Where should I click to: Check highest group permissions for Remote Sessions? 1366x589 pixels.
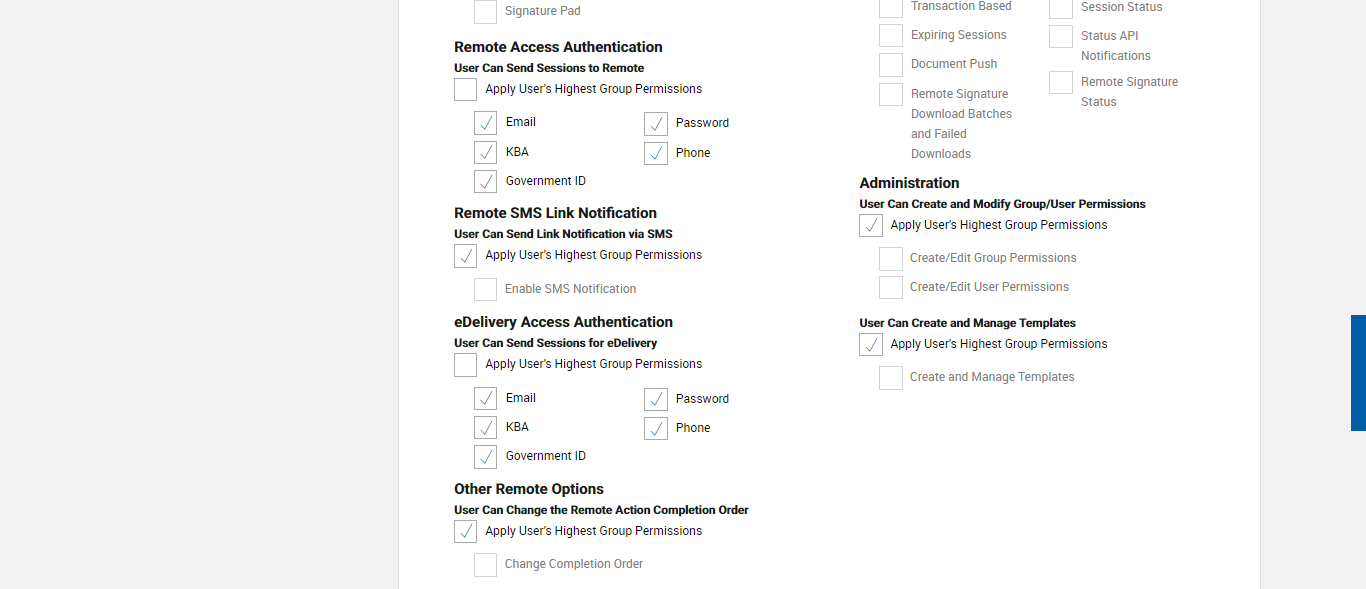(x=466, y=90)
